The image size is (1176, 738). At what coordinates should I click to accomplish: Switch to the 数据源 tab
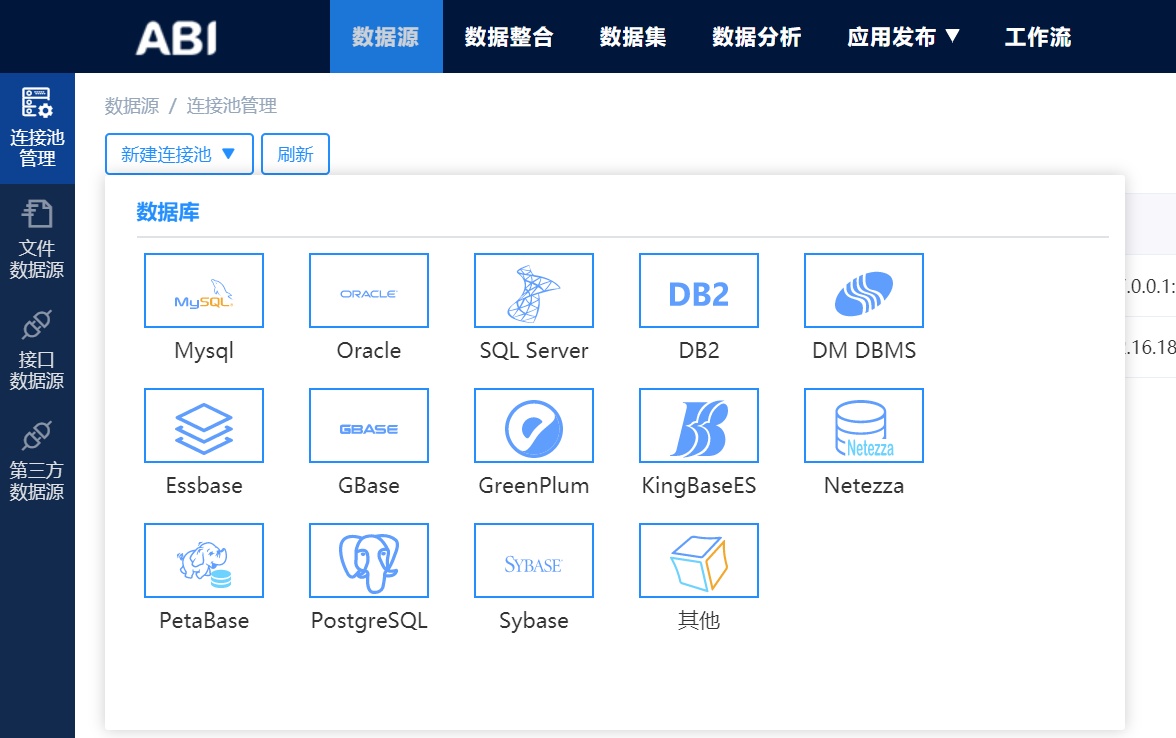click(x=386, y=37)
